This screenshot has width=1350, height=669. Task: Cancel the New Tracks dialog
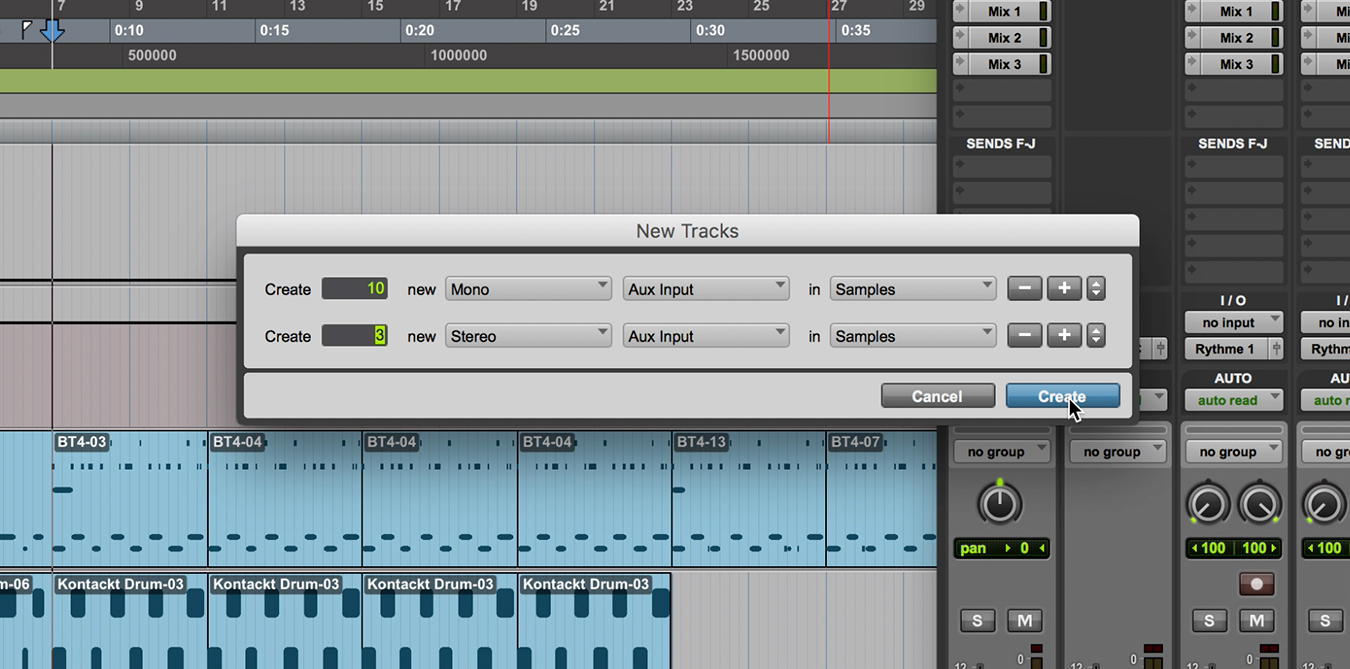point(937,396)
